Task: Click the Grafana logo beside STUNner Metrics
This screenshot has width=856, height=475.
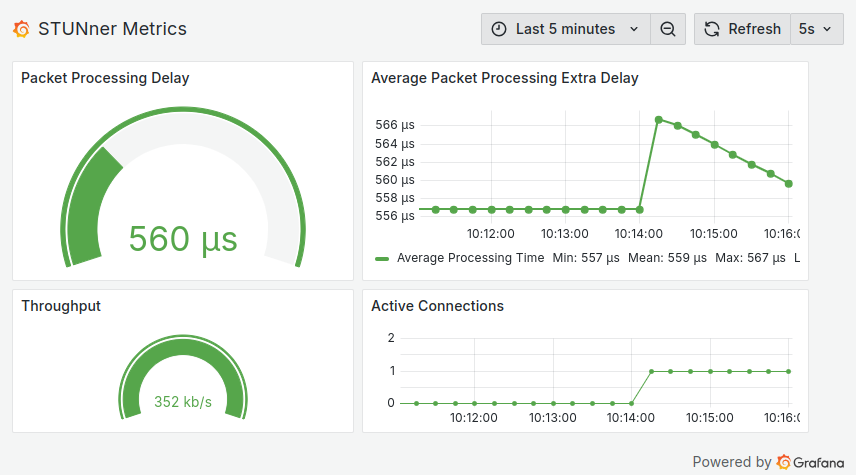Action: 22,29
